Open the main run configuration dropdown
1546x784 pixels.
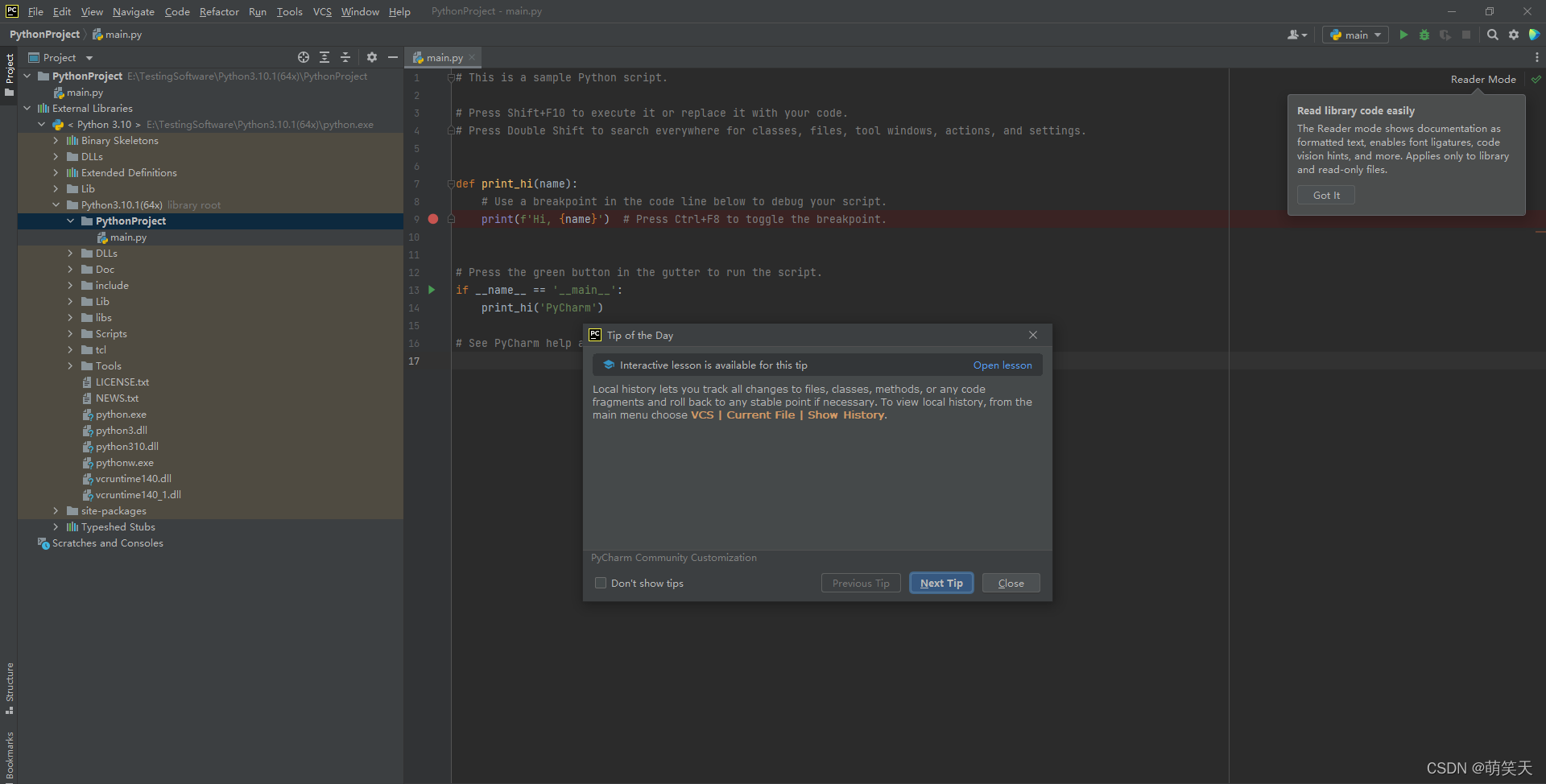click(1355, 35)
